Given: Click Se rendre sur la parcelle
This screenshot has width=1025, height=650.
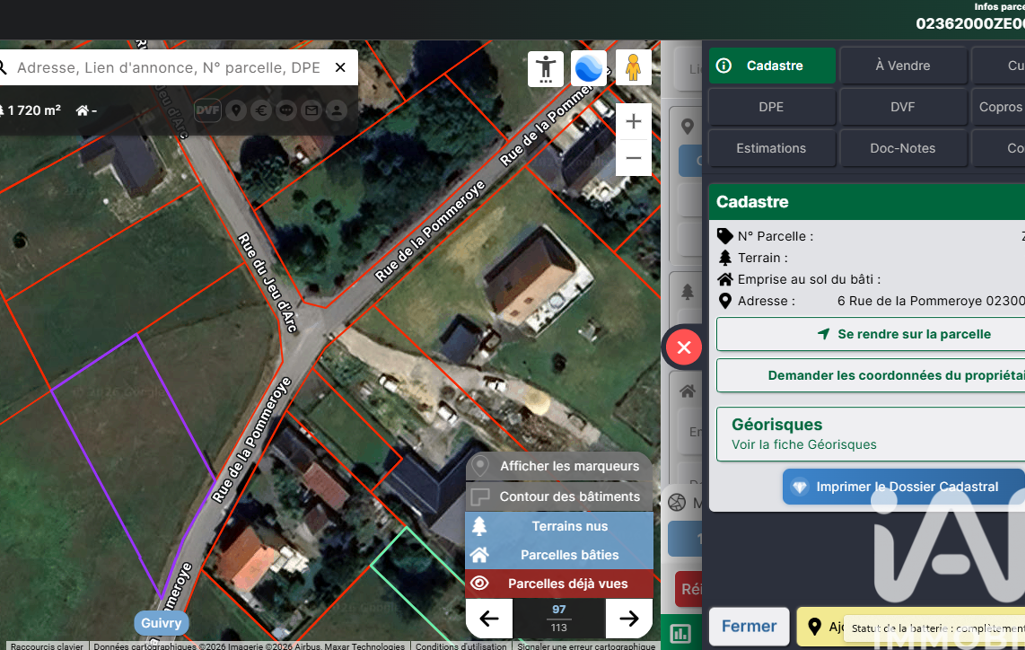Looking at the screenshot, I should [870, 334].
